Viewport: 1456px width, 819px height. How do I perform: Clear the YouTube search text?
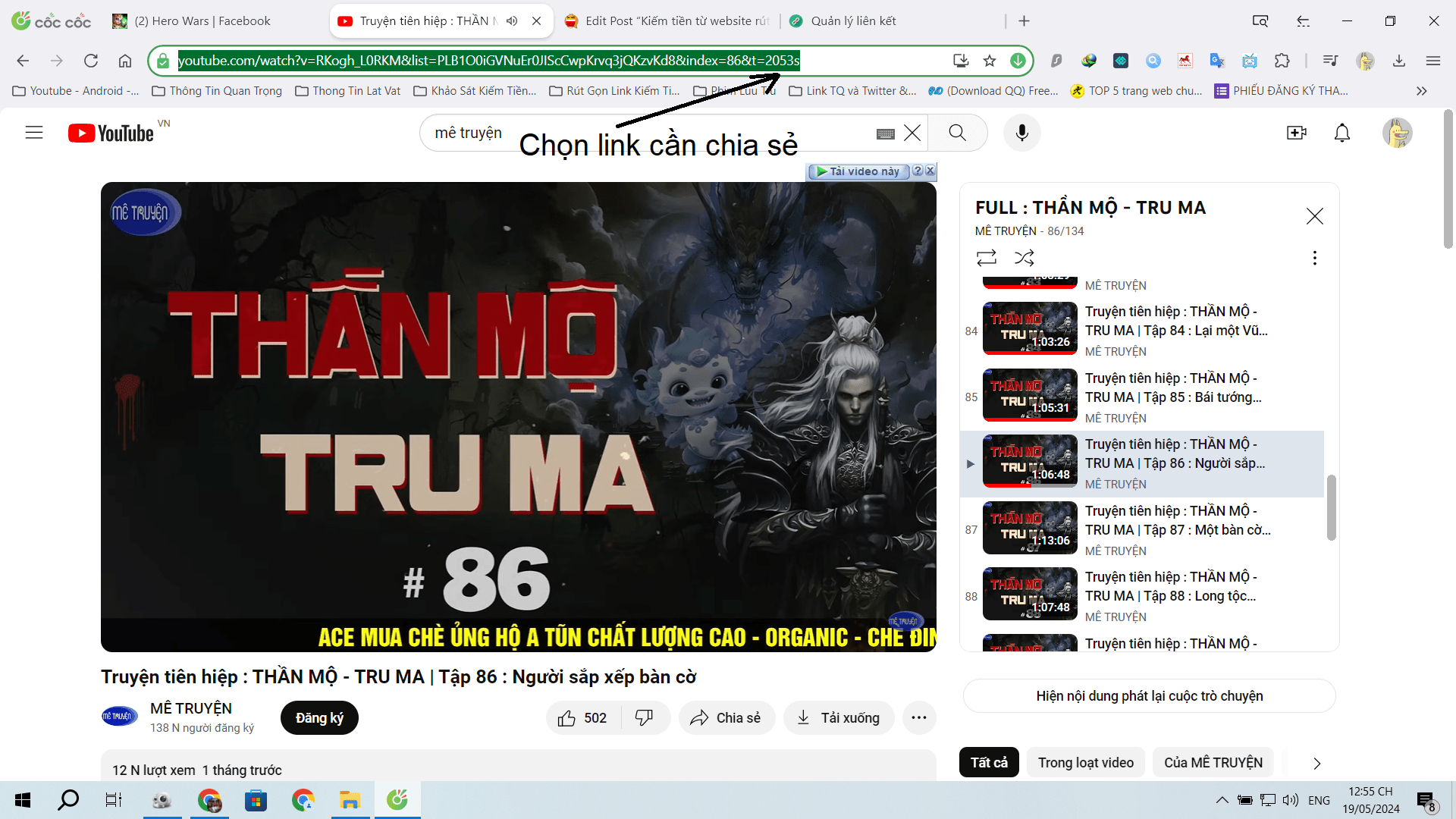coord(912,133)
